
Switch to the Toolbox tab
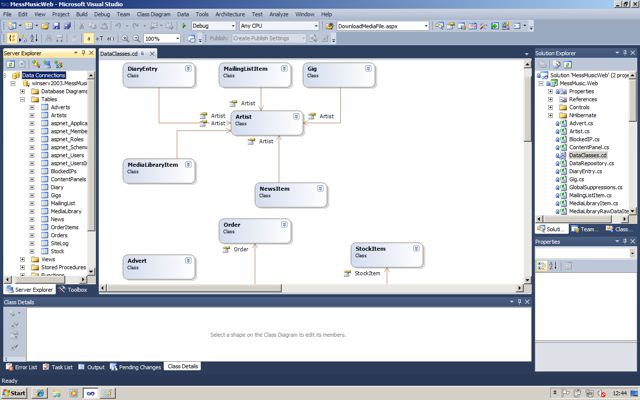coord(73,289)
